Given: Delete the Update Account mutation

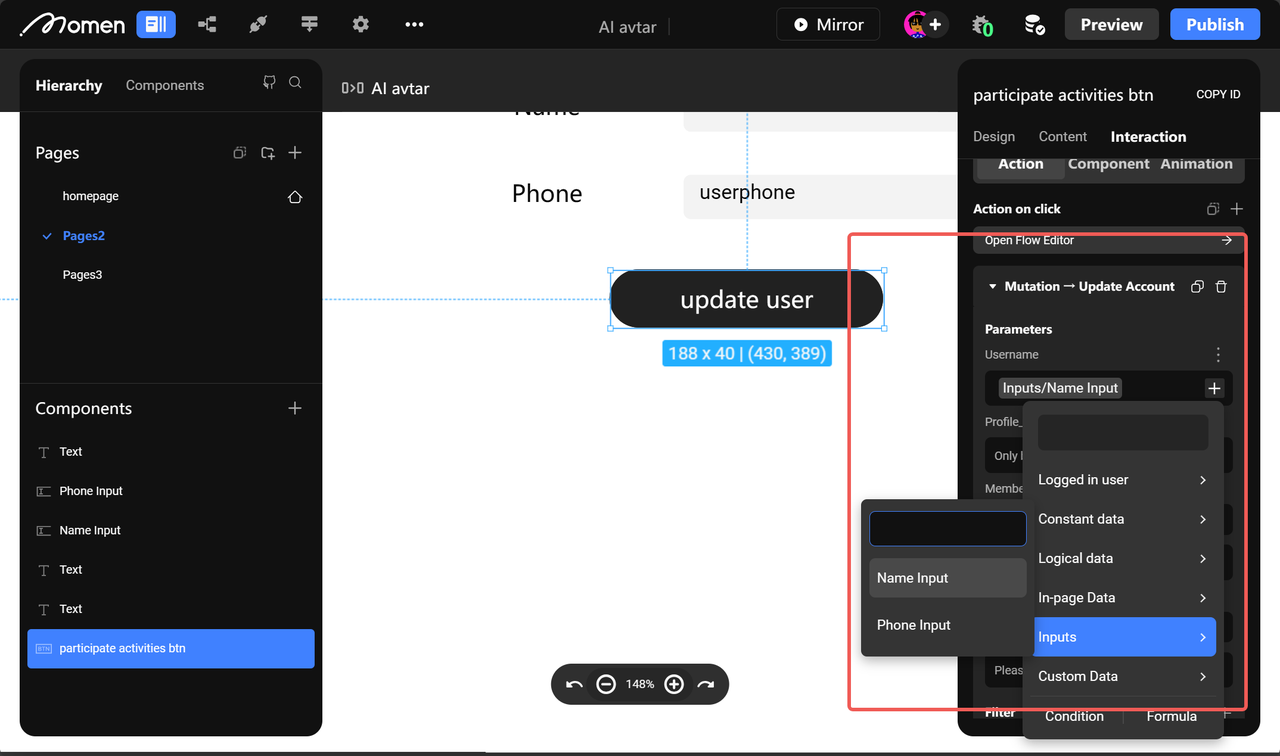Looking at the screenshot, I should click(x=1221, y=286).
